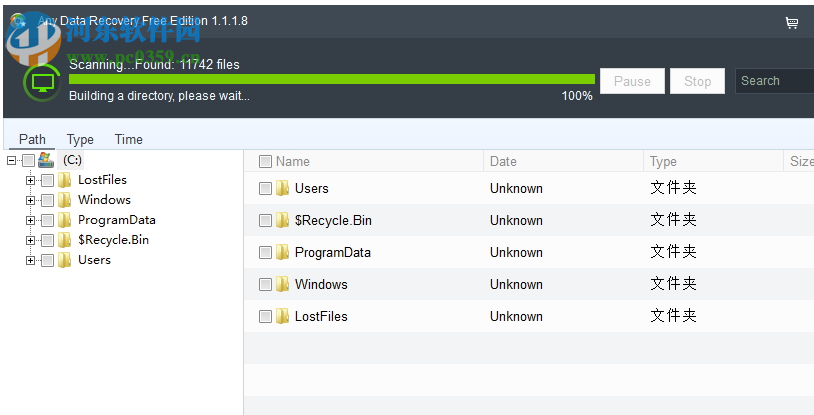Click the LostFiles folder icon in tree
The image size is (814, 415).
click(64, 180)
